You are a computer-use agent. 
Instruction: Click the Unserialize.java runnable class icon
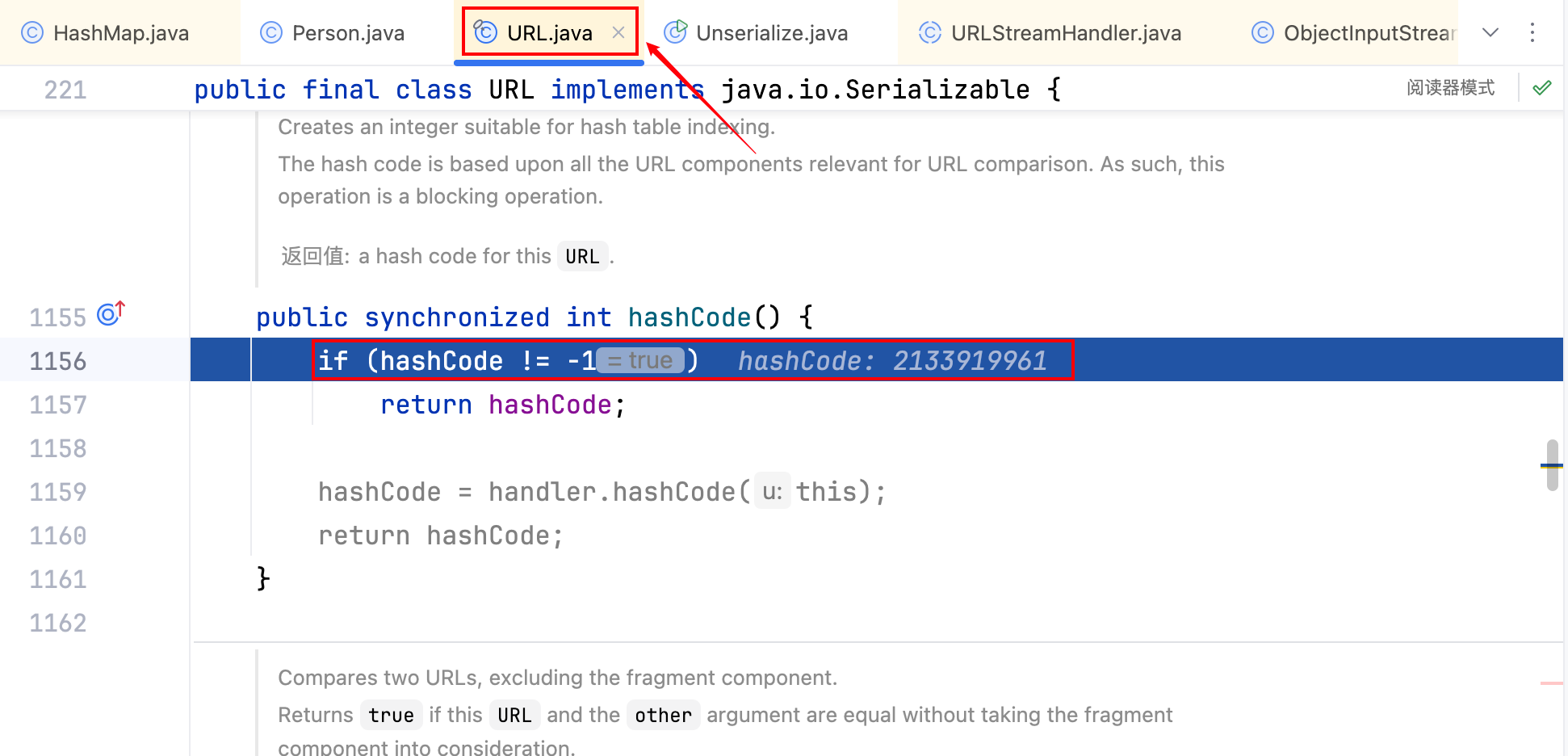pos(675,32)
